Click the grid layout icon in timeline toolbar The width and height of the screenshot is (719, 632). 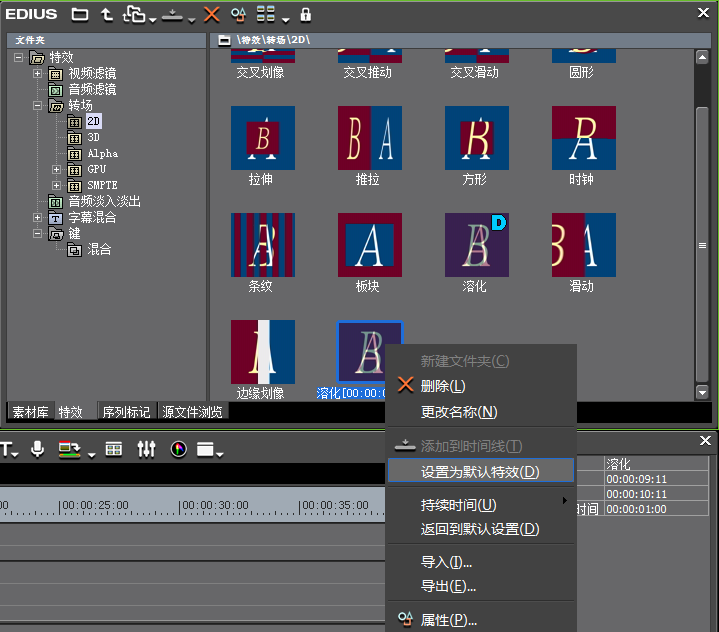click(x=114, y=450)
